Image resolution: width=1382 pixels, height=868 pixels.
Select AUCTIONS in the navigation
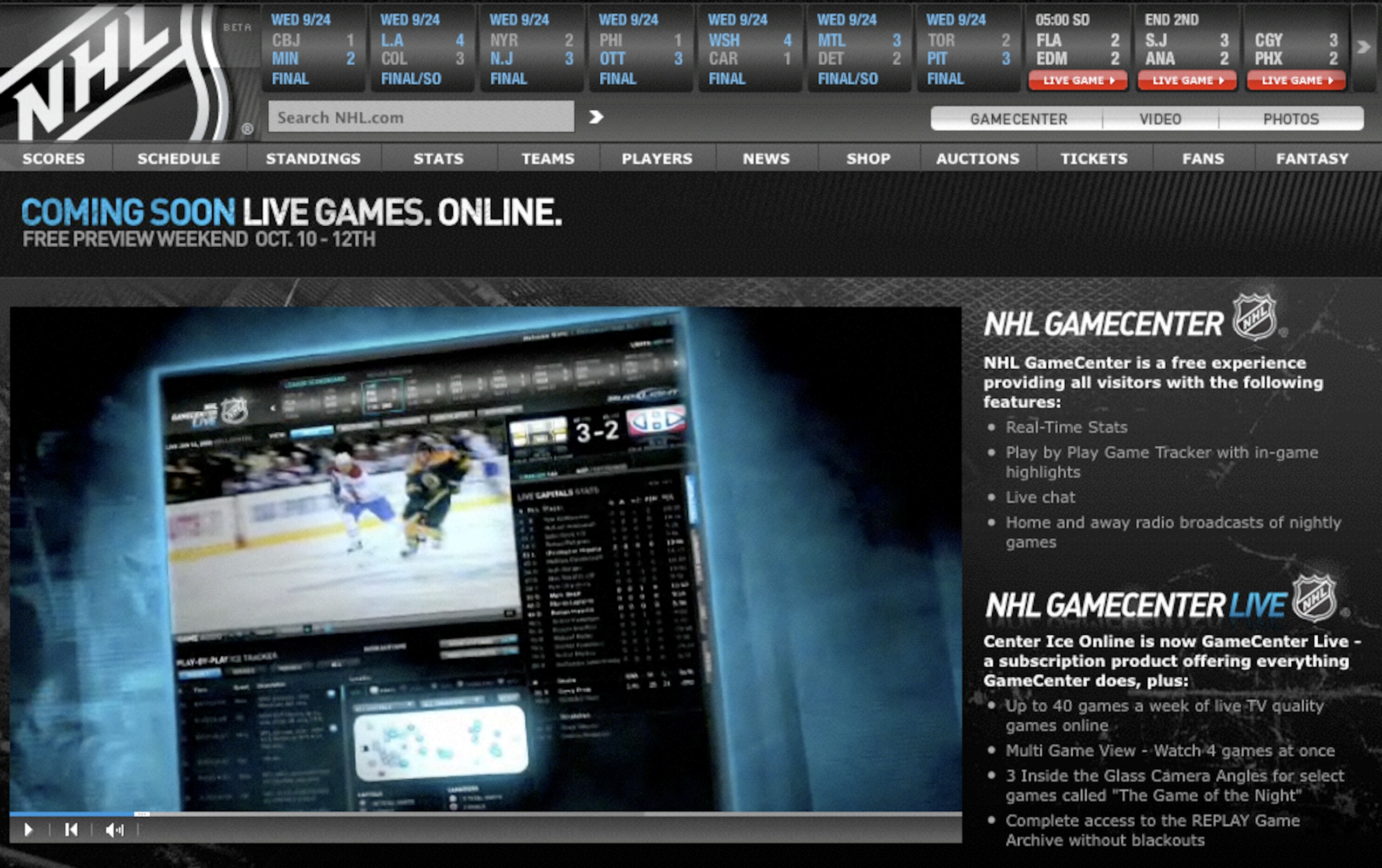pos(978,158)
